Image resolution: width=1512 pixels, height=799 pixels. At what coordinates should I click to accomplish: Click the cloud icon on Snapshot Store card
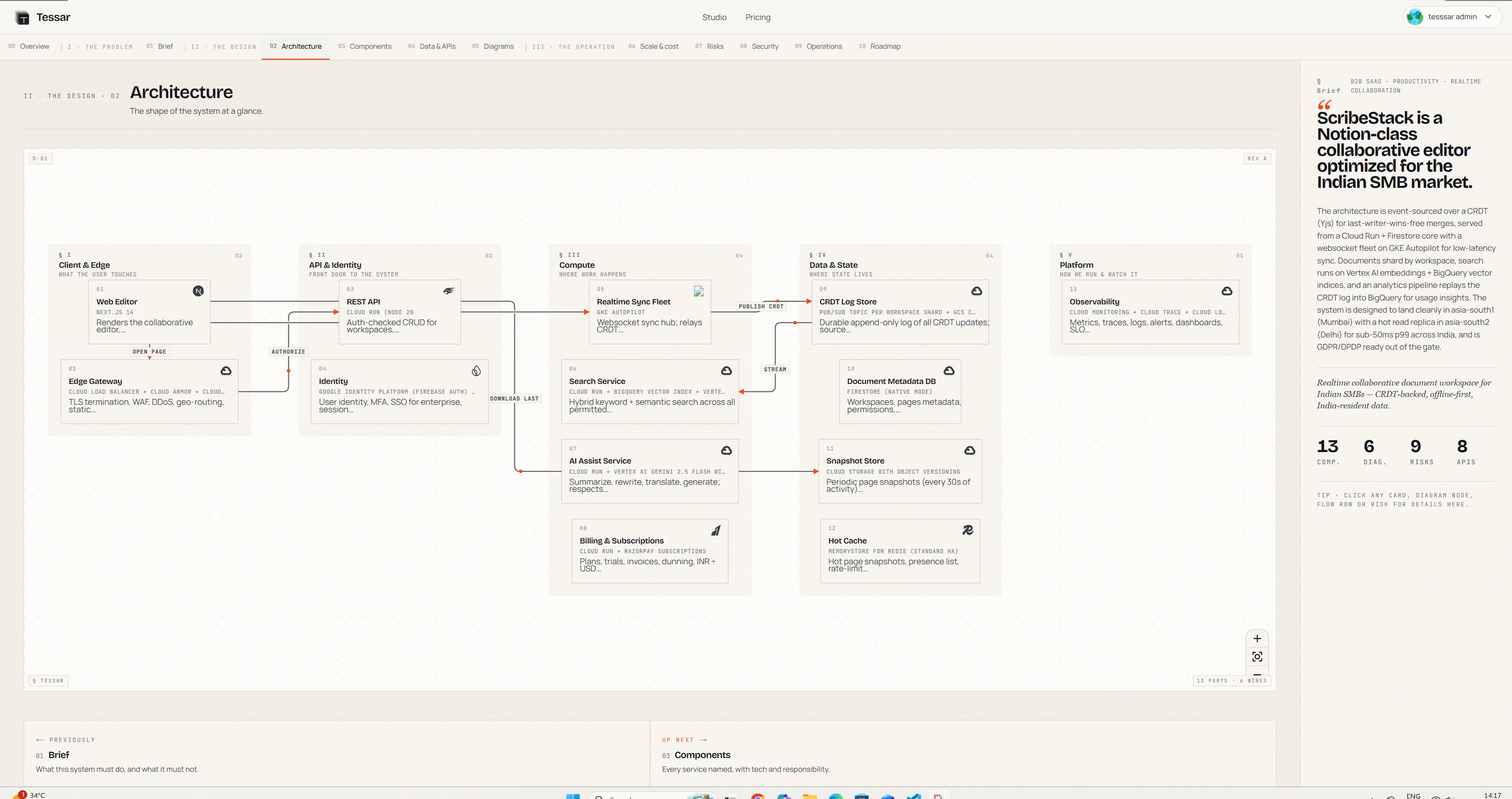click(970, 450)
